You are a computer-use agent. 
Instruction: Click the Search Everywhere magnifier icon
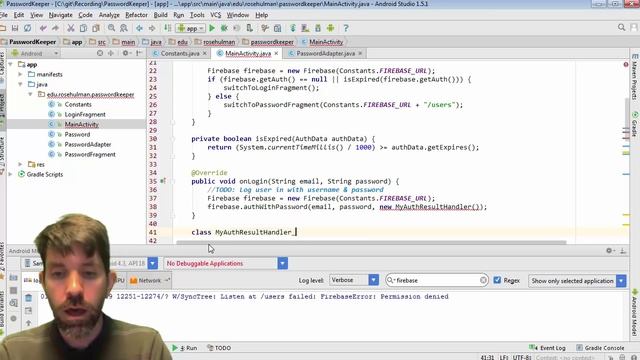[x=622, y=27]
